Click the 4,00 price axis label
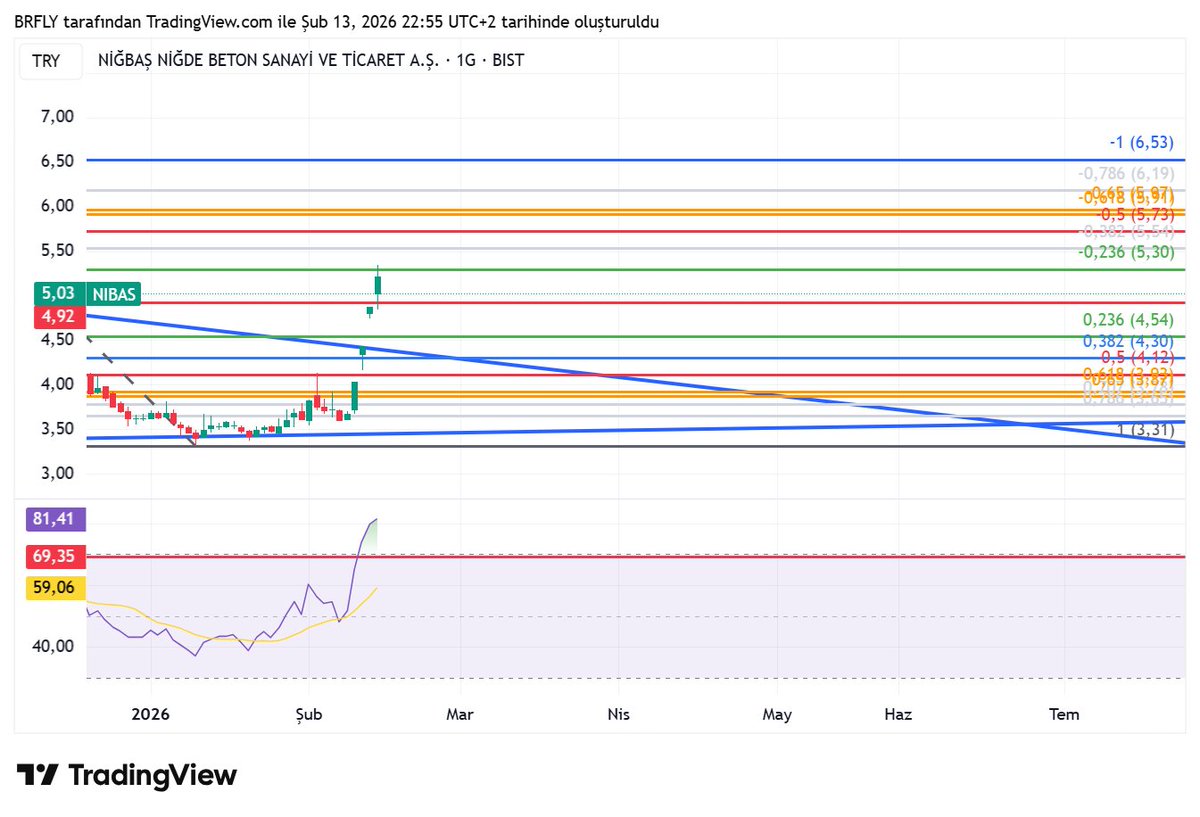This screenshot has height=817, width=1200. click(57, 384)
